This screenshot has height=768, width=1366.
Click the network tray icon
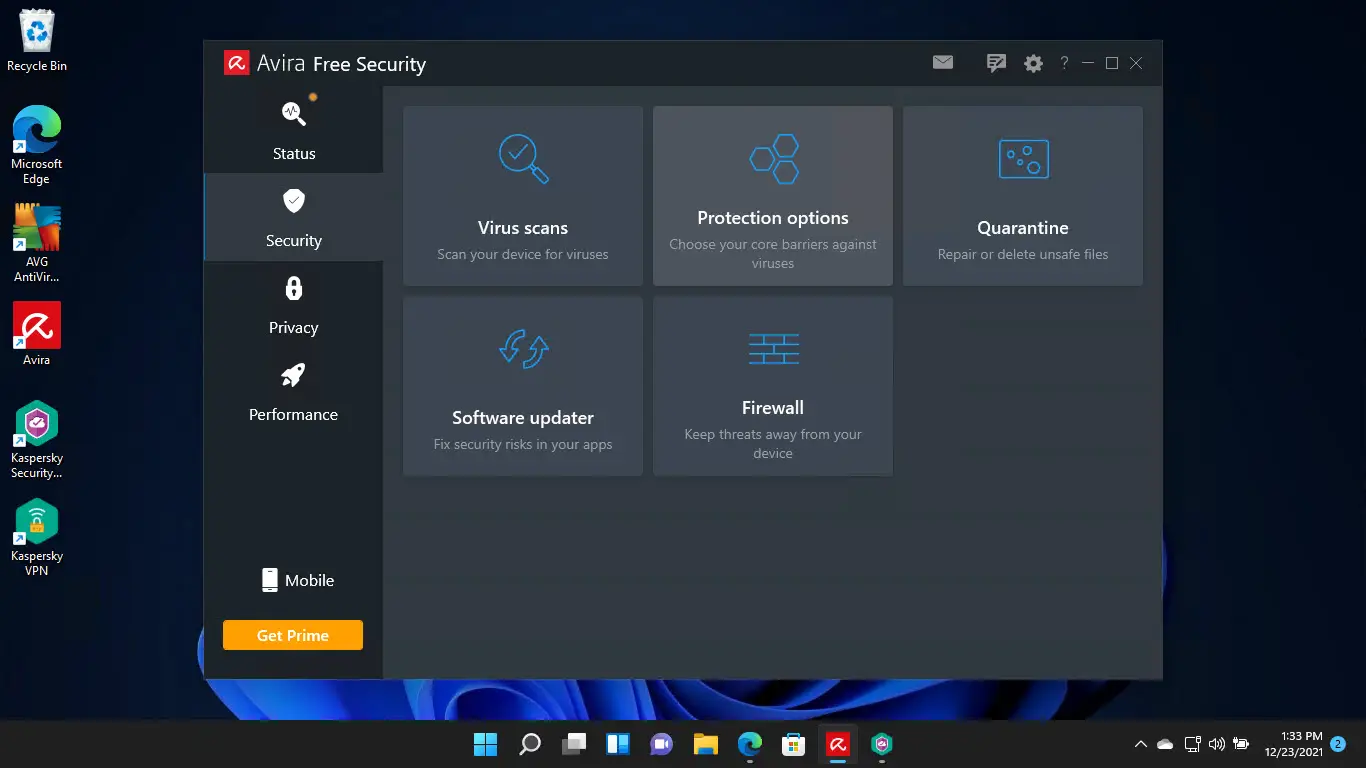(x=1192, y=744)
